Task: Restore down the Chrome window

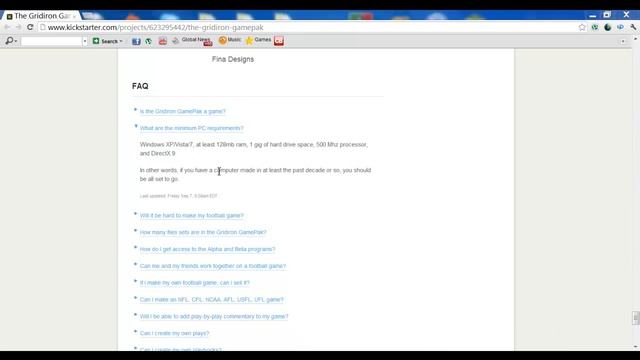Action: pos(607,15)
